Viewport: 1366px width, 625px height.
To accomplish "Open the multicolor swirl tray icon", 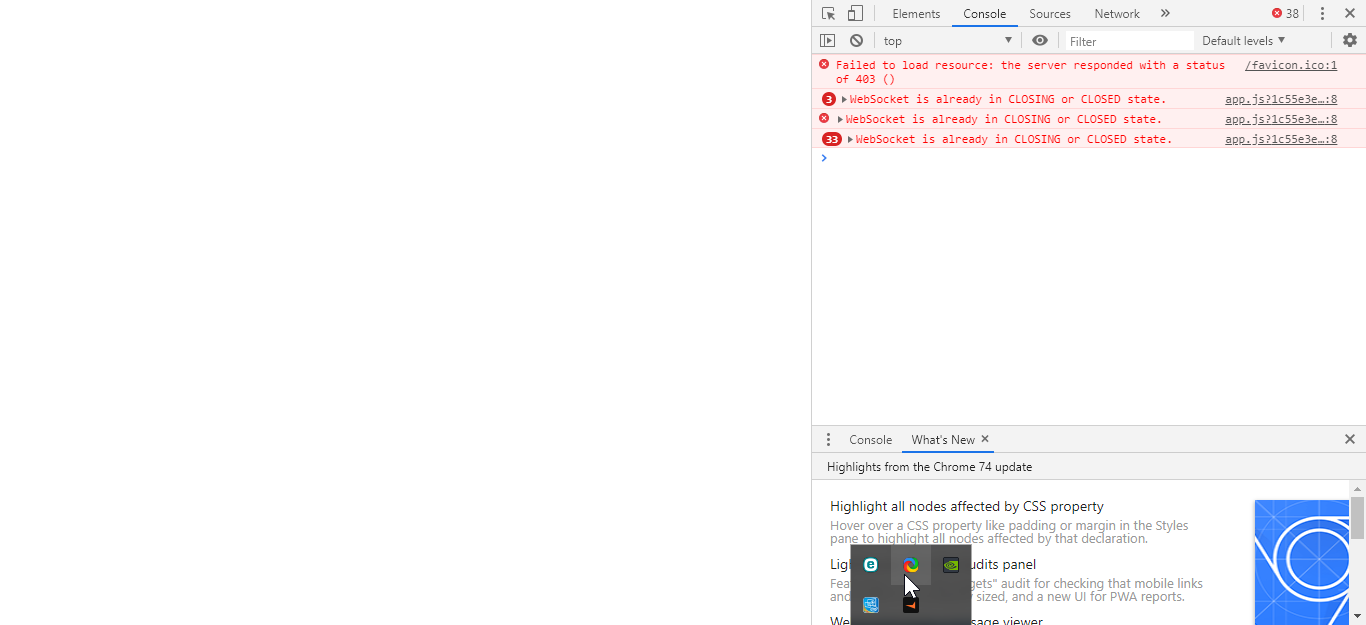I will pos(911,565).
